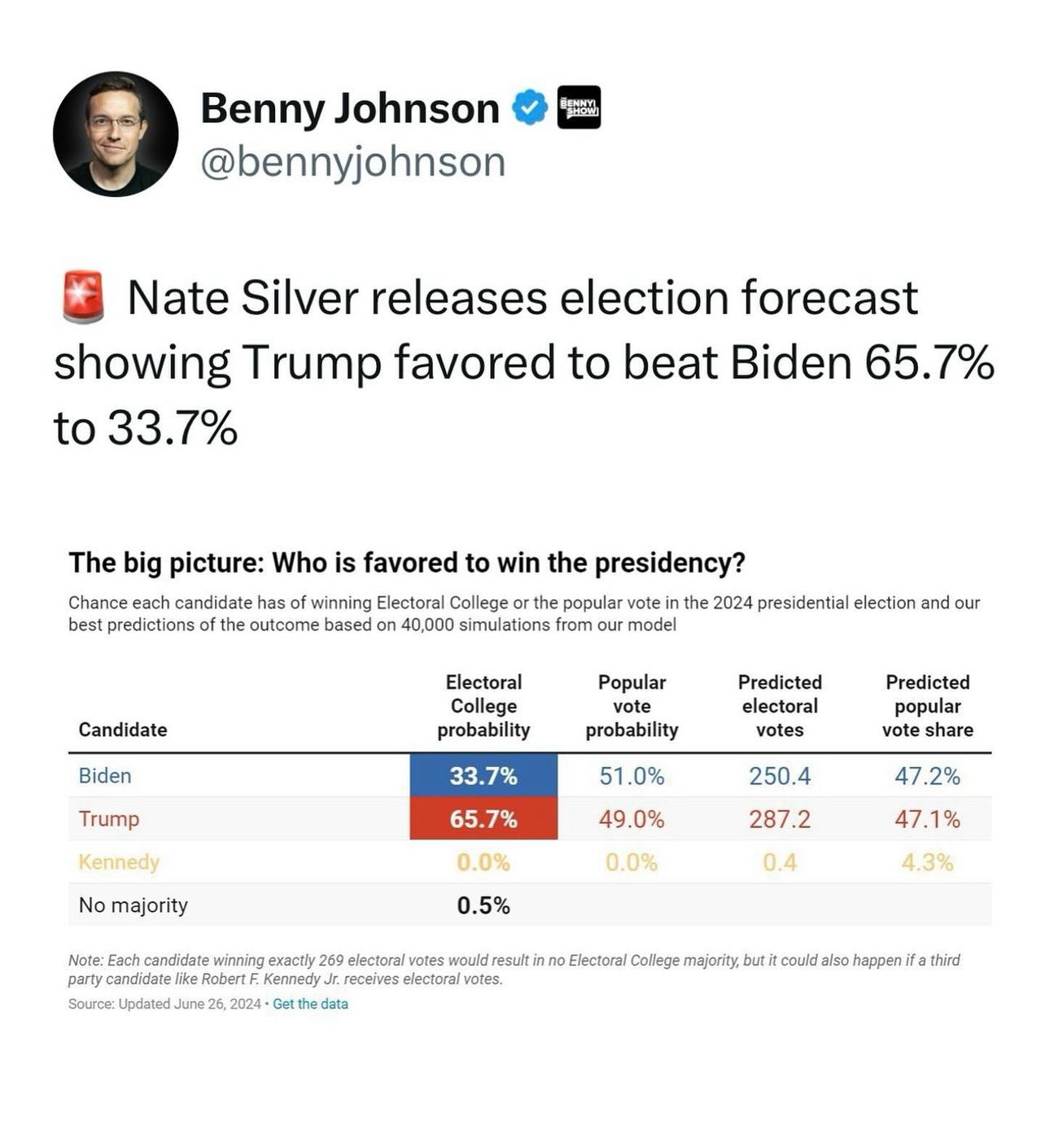Image resolution: width=1045 pixels, height=1148 pixels.
Task: Click the Predicted electoral votes header
Action: pyautogui.click(x=780, y=706)
